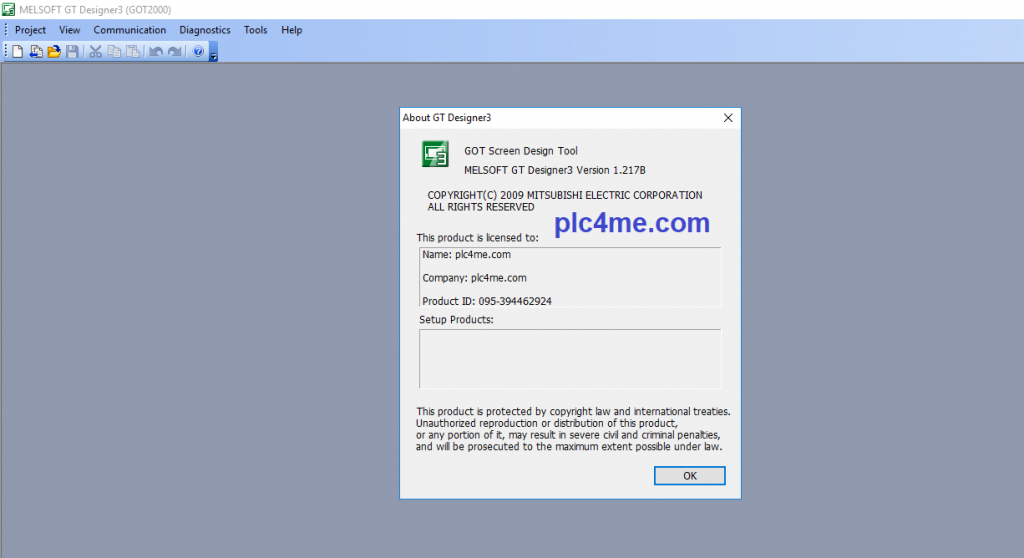
Task: Click the 'MELSOFT GT Designer3 Version 1.217B' text
Action: tap(554, 170)
